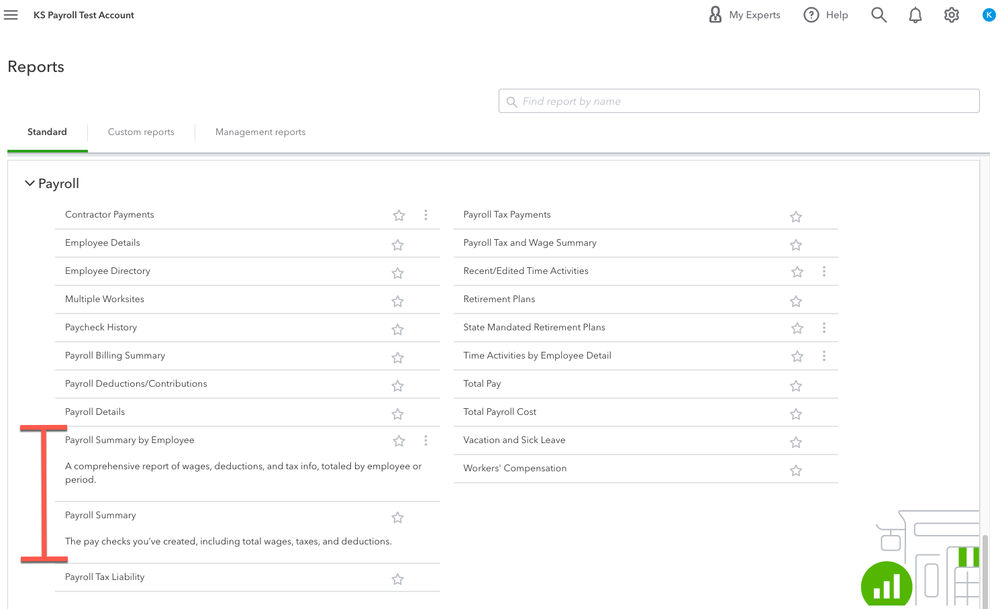The image size is (998, 609).
Task: Open more options for Contractor Payments
Action: point(426,215)
